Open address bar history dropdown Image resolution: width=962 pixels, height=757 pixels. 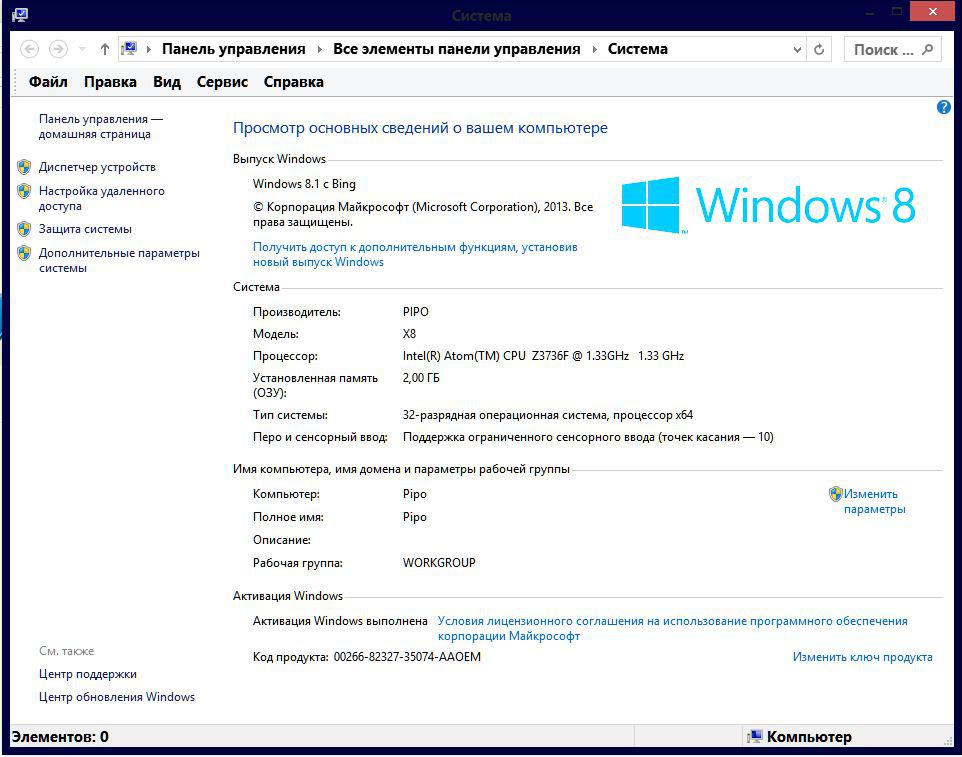click(797, 50)
